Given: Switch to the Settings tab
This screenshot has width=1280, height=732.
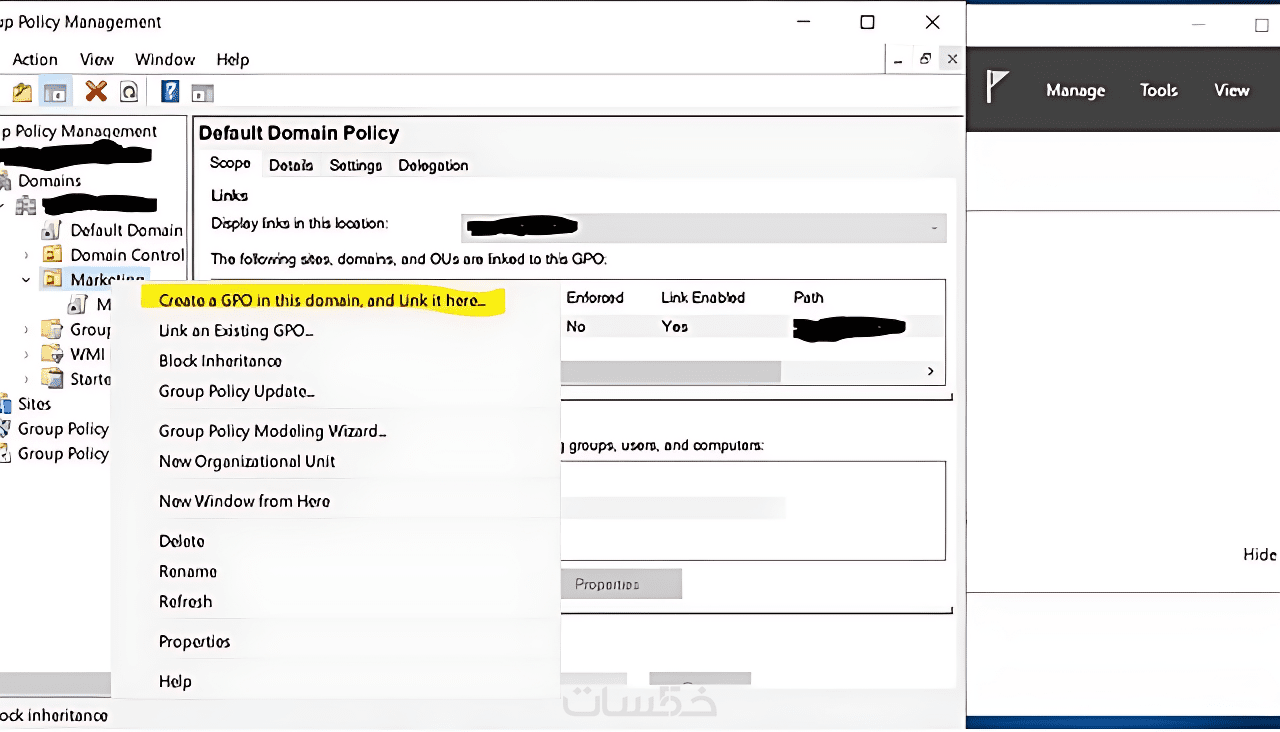Looking at the screenshot, I should (356, 165).
